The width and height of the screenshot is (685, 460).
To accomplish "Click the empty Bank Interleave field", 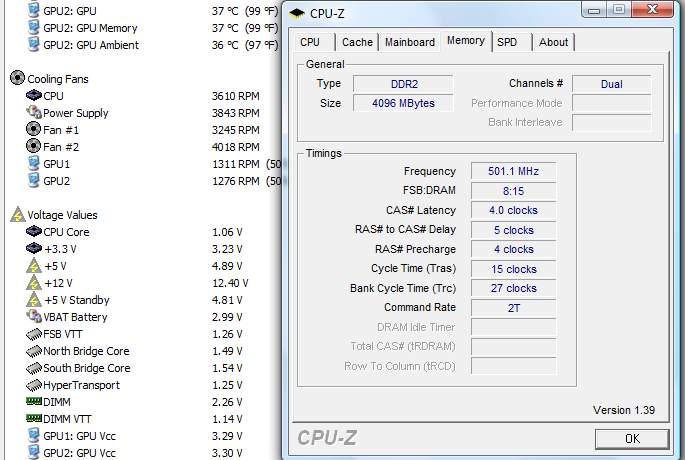I will [x=612, y=123].
